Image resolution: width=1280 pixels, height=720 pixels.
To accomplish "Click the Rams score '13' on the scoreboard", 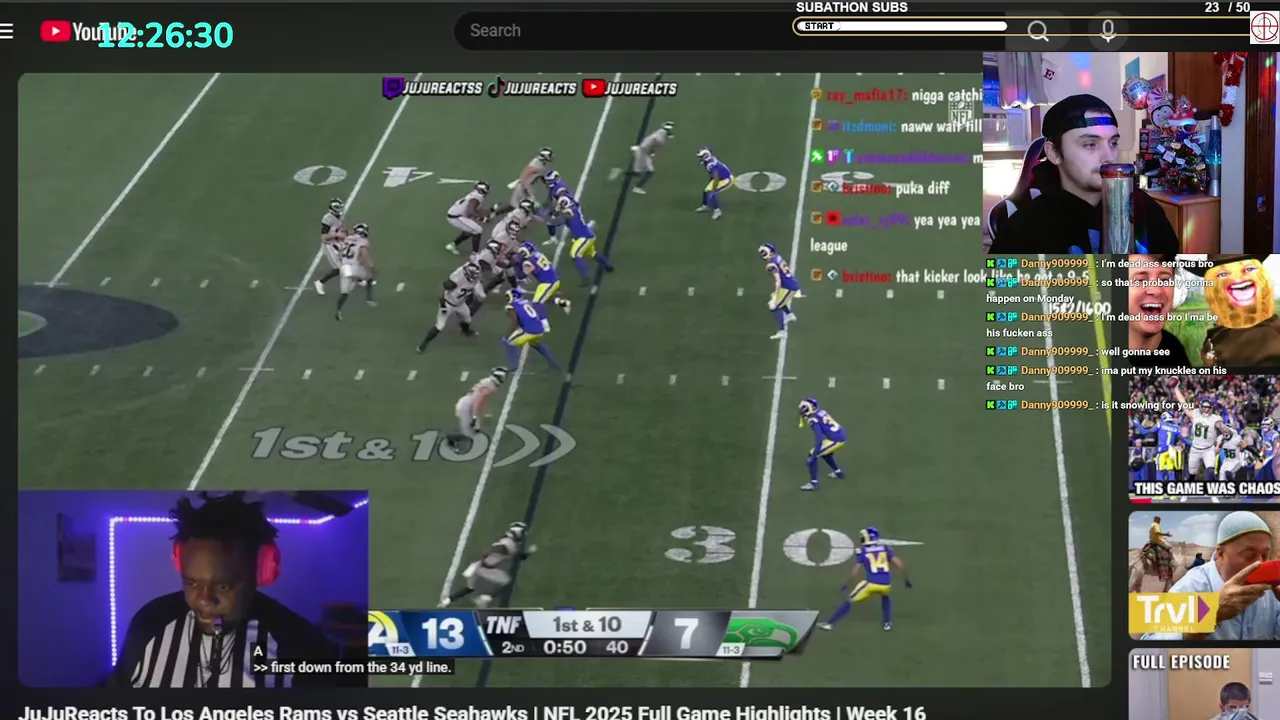I will click(x=442, y=633).
